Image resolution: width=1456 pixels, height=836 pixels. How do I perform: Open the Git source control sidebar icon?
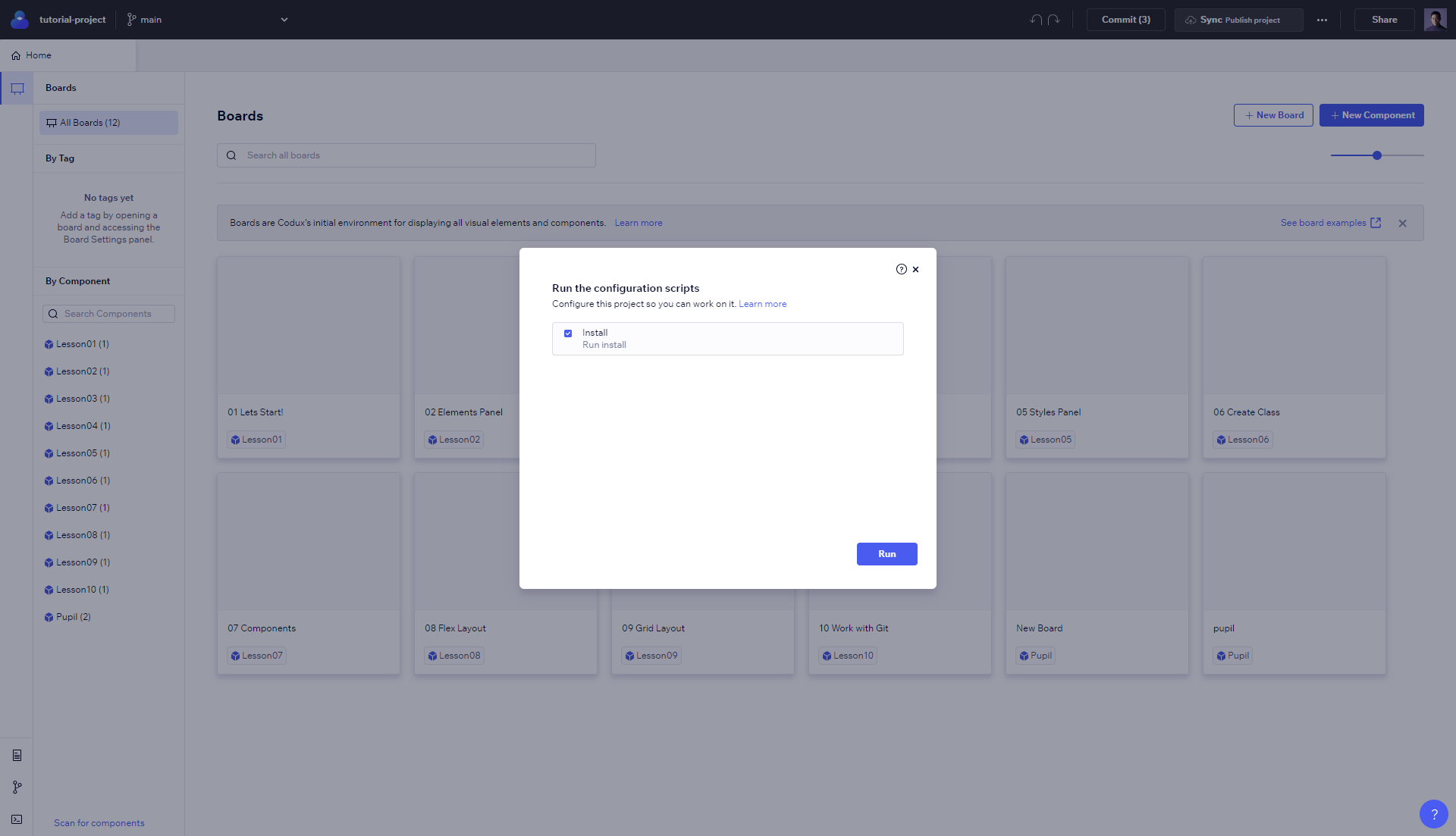[x=17, y=787]
